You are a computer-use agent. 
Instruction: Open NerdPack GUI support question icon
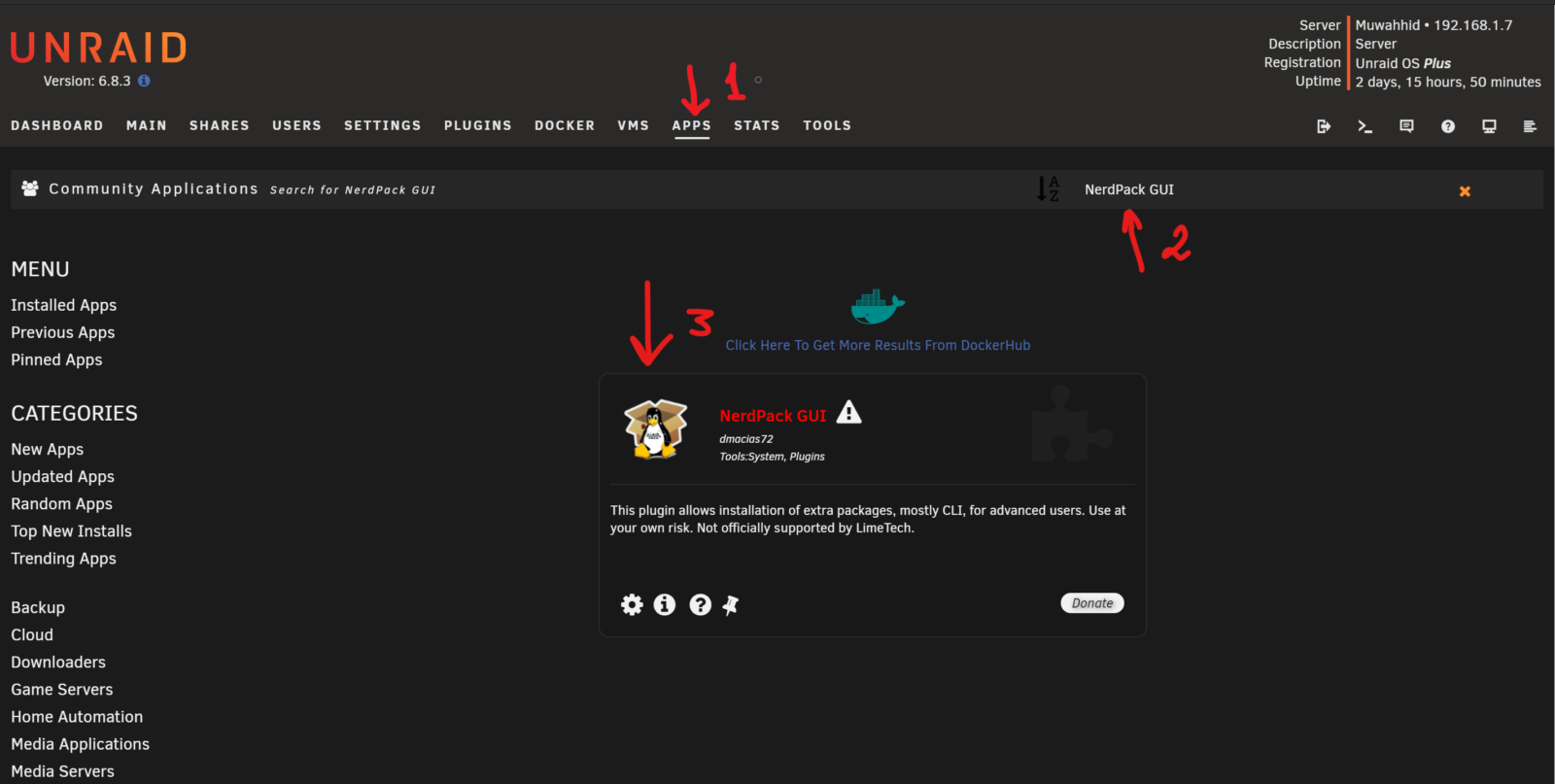[x=700, y=605]
